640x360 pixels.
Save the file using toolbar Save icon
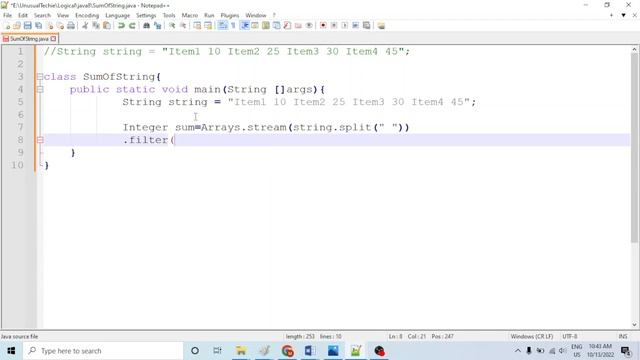click(x=27, y=26)
